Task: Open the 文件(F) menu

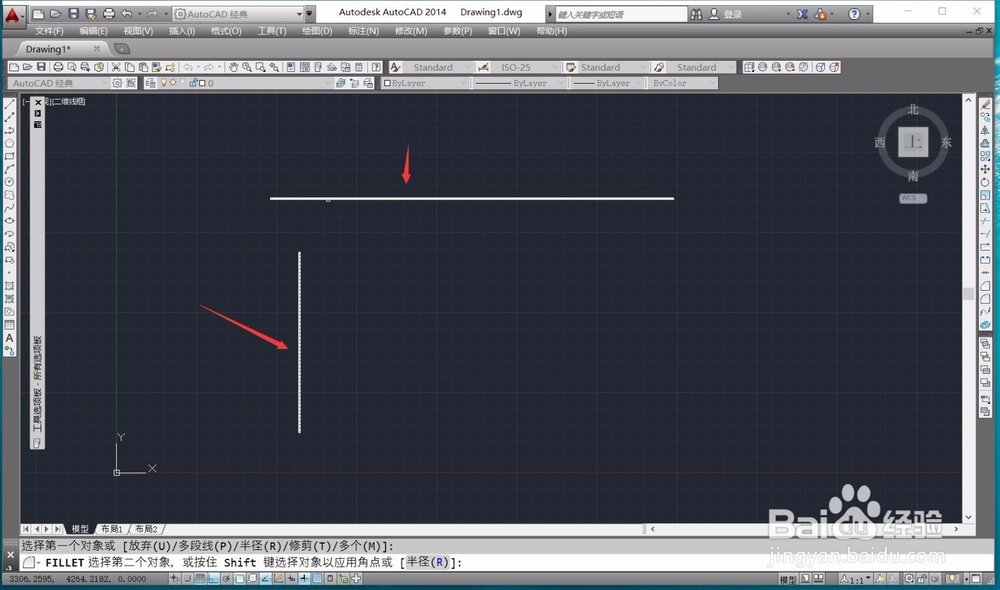Action: coord(49,31)
